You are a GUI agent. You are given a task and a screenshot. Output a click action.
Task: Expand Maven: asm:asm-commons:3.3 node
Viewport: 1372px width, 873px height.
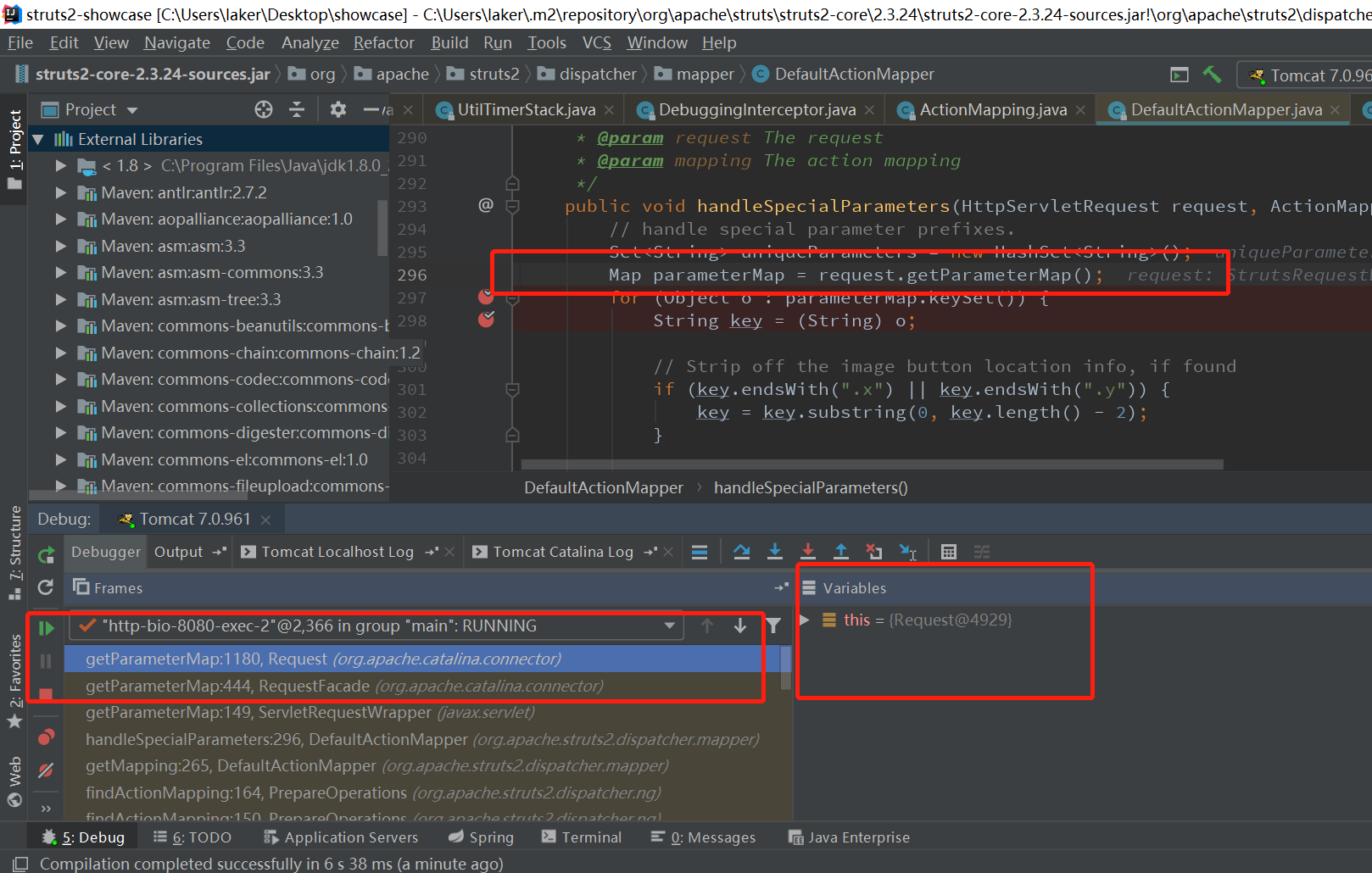pos(61,273)
